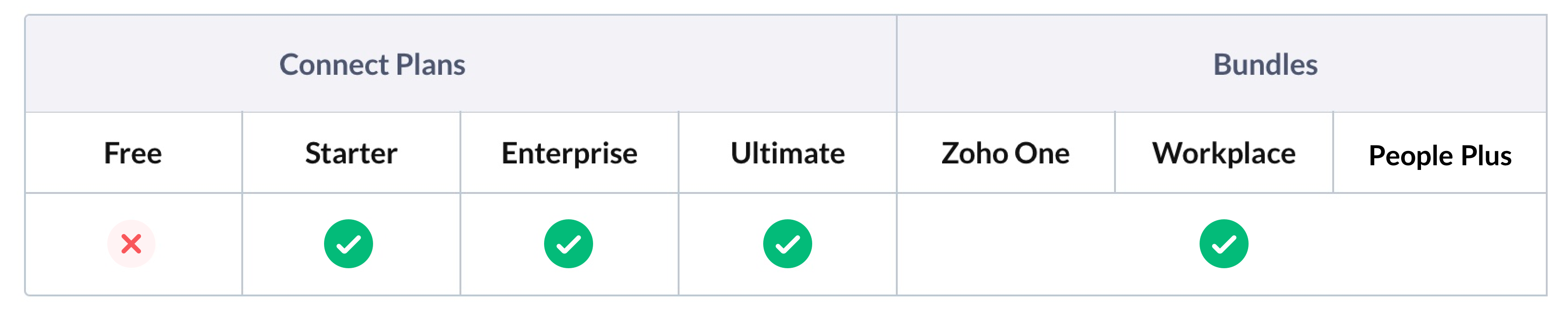Image resolution: width=1568 pixels, height=313 pixels.
Task: Click the divider between Starter and Enterprise headings
Action: [x=460, y=152]
